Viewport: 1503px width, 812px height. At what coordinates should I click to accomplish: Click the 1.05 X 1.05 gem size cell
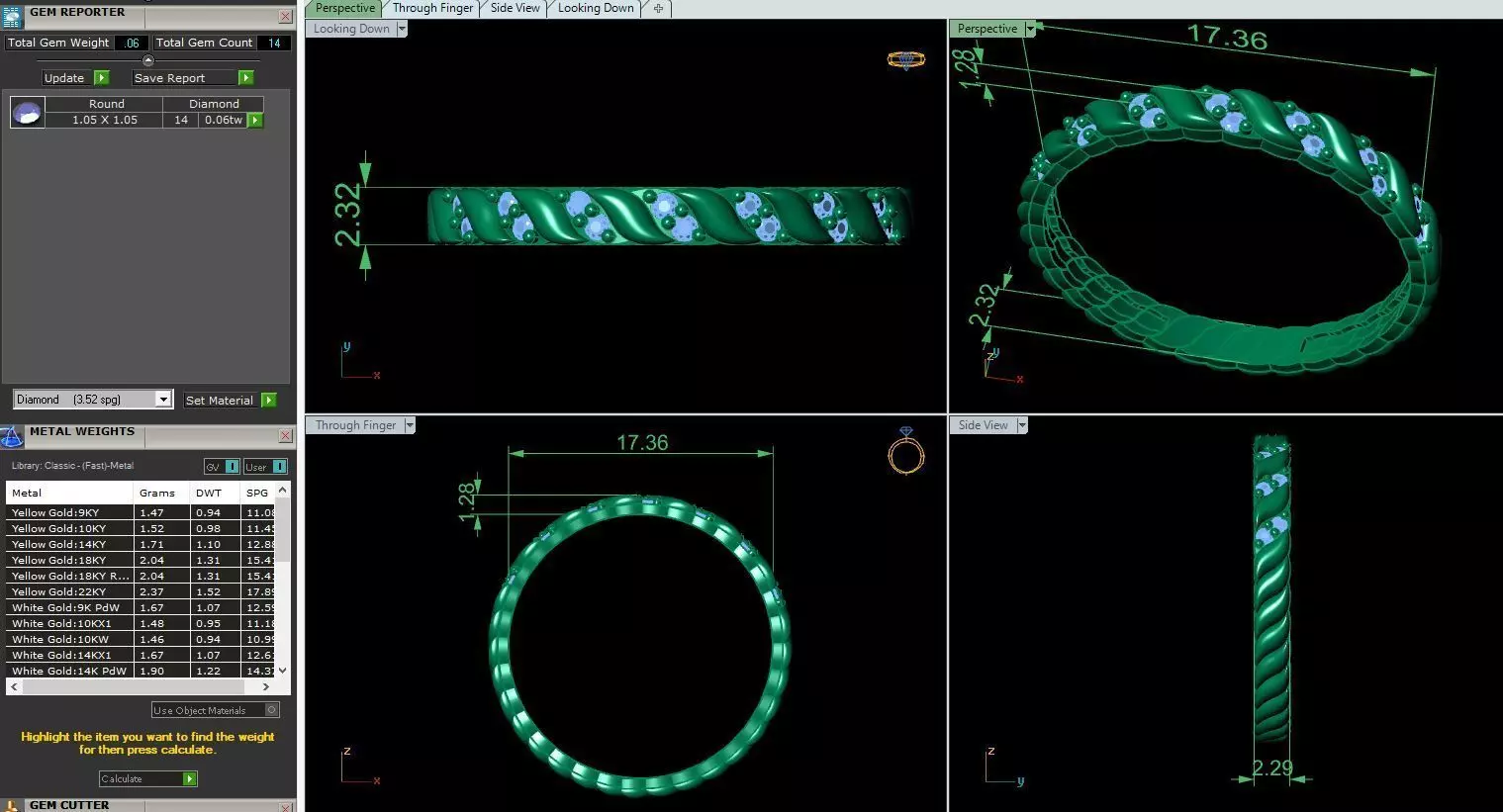point(105,120)
